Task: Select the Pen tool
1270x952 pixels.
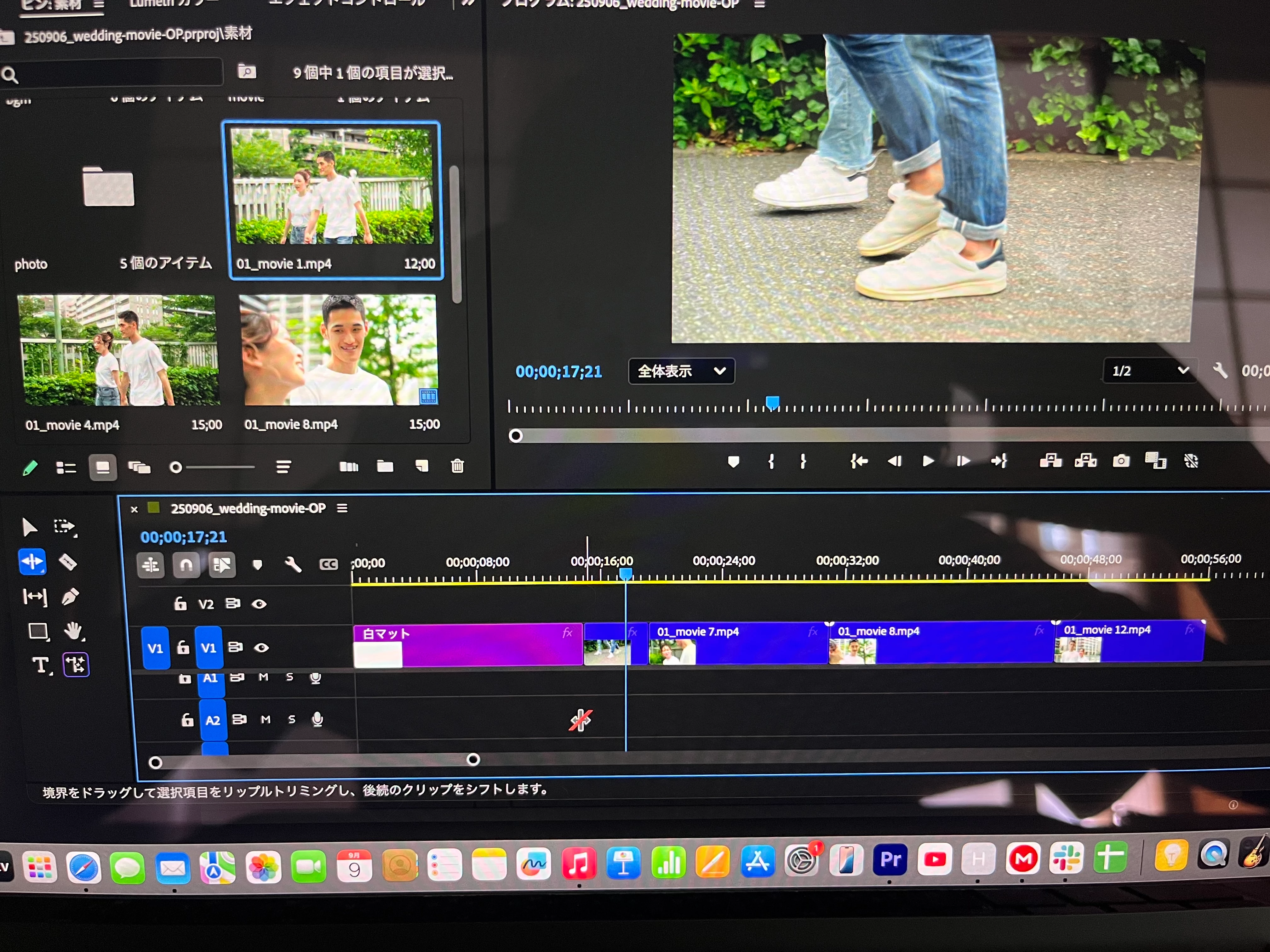Action: (x=70, y=597)
